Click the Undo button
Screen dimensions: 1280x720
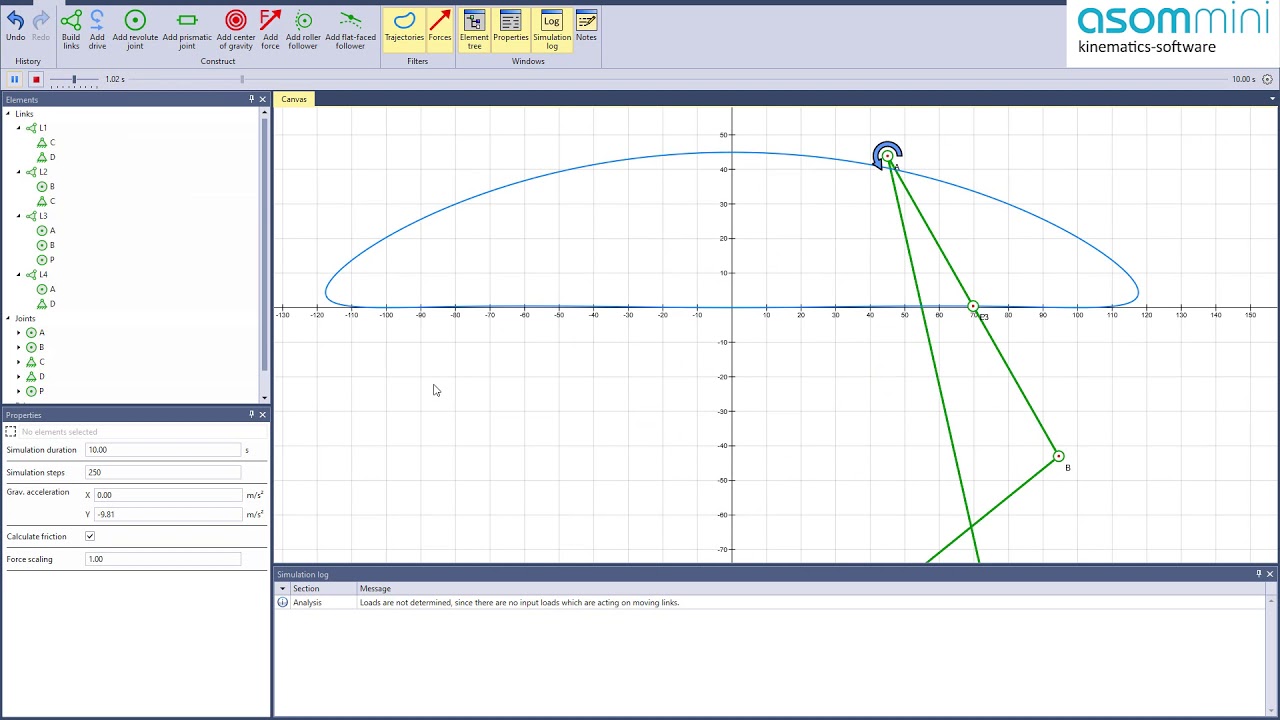15,27
